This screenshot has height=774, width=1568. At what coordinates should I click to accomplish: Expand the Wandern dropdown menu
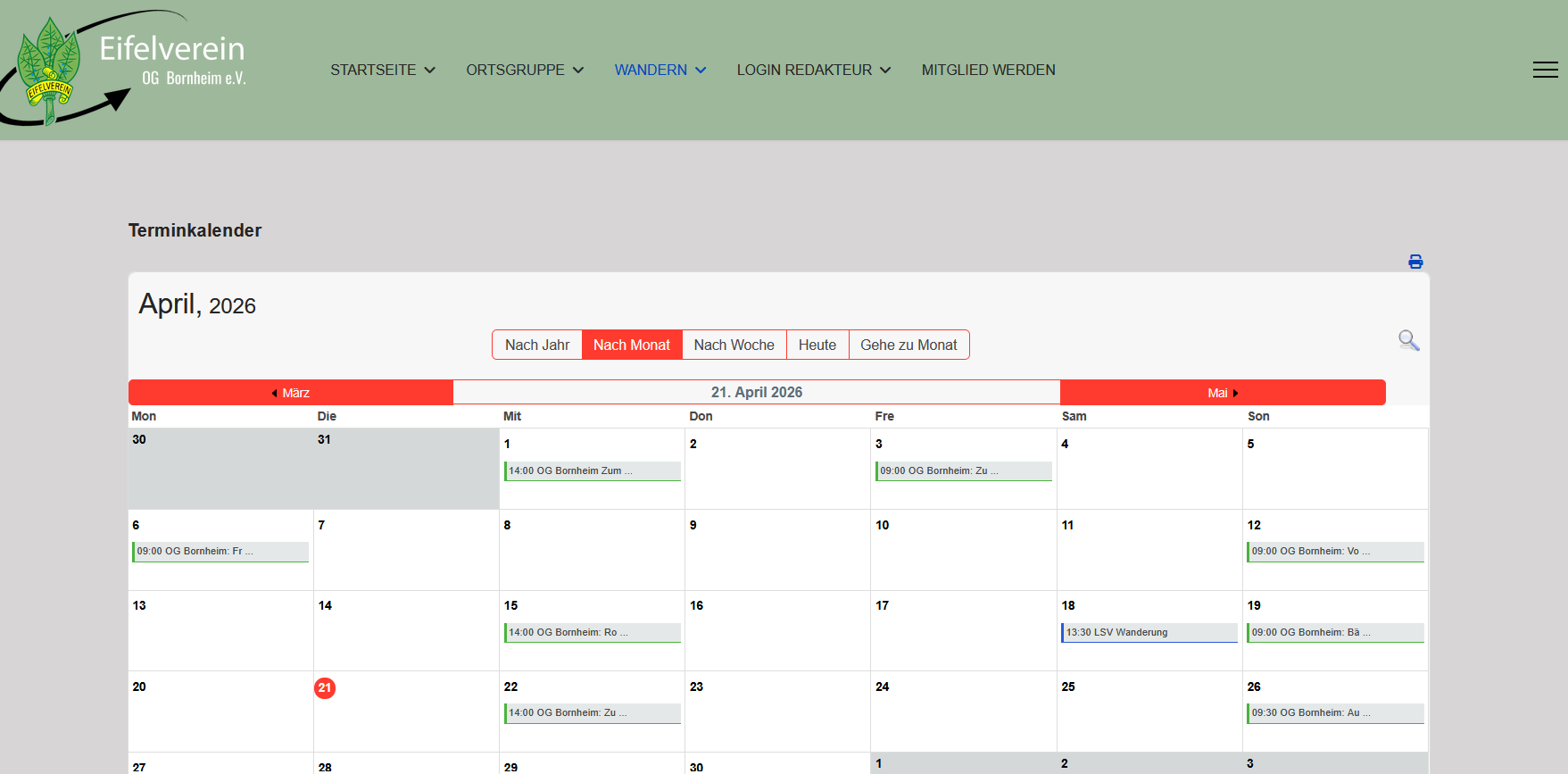click(x=660, y=70)
